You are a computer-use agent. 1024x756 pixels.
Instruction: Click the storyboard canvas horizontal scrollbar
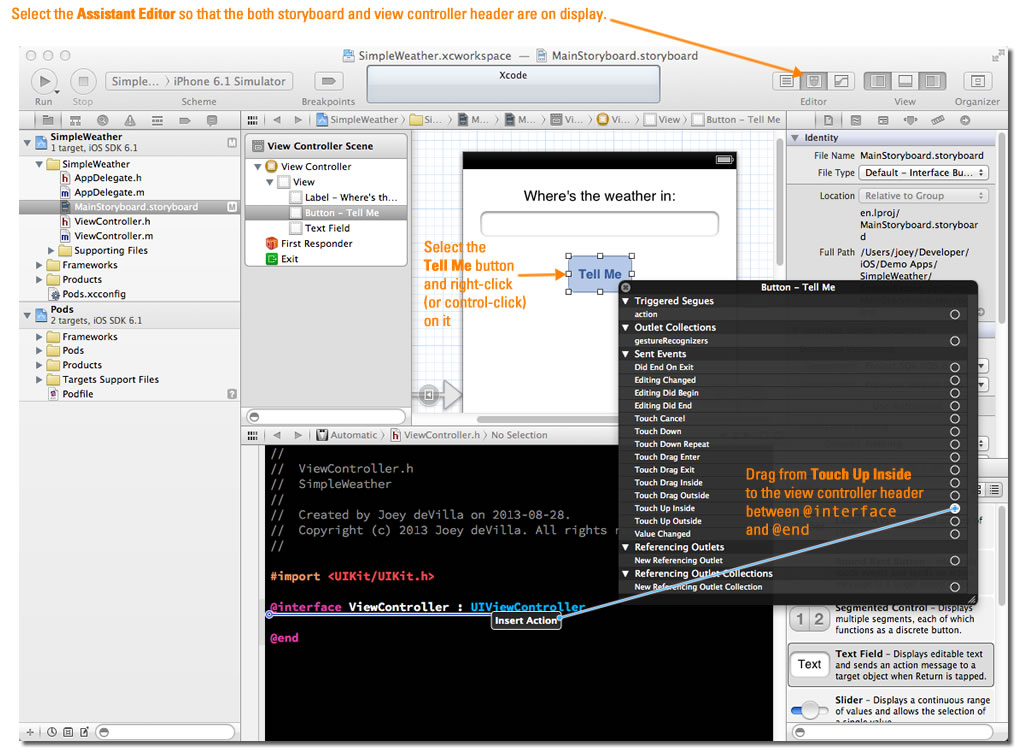point(545,419)
